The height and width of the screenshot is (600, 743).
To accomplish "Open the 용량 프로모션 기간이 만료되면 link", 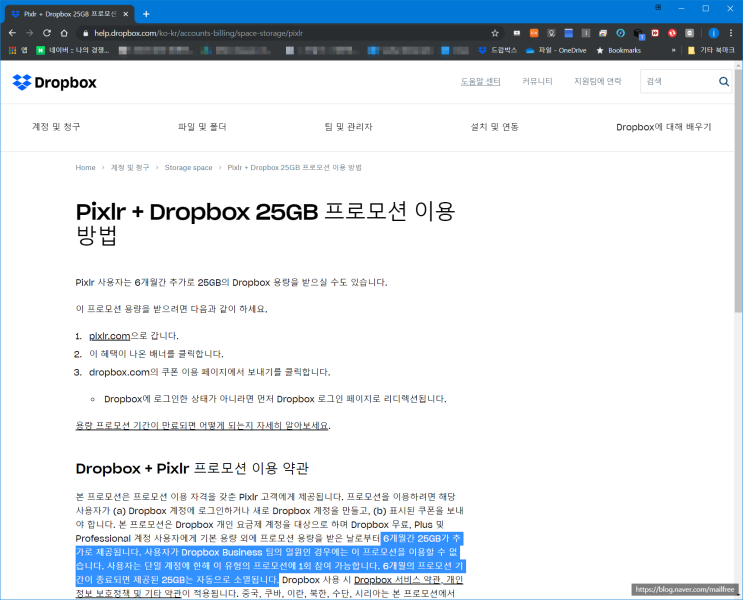I will [202, 426].
